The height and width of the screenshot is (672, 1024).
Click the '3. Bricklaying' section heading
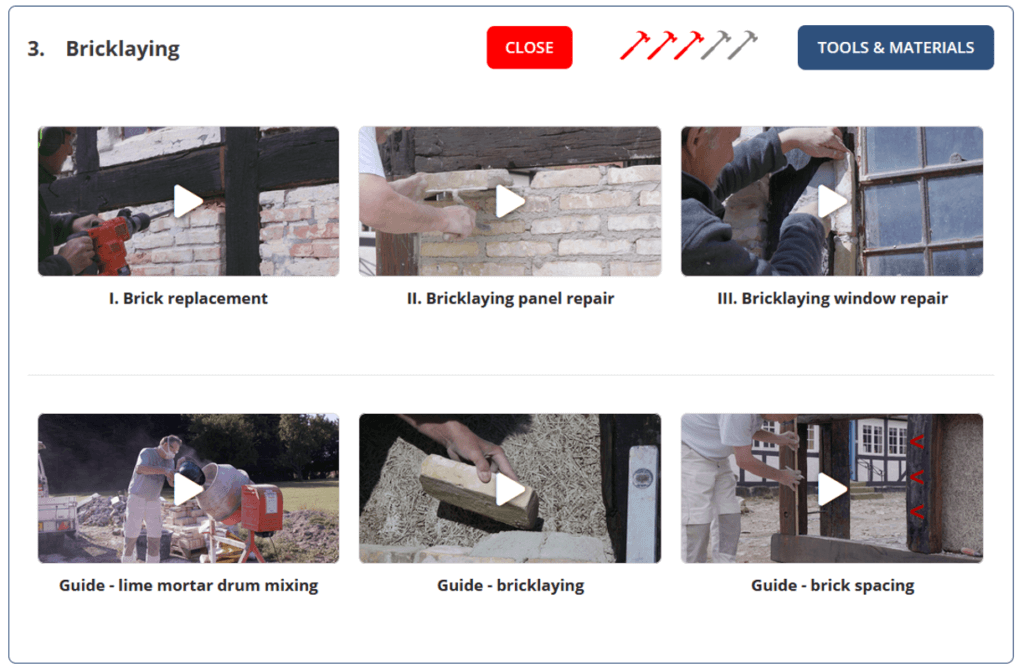pyautogui.click(x=103, y=49)
